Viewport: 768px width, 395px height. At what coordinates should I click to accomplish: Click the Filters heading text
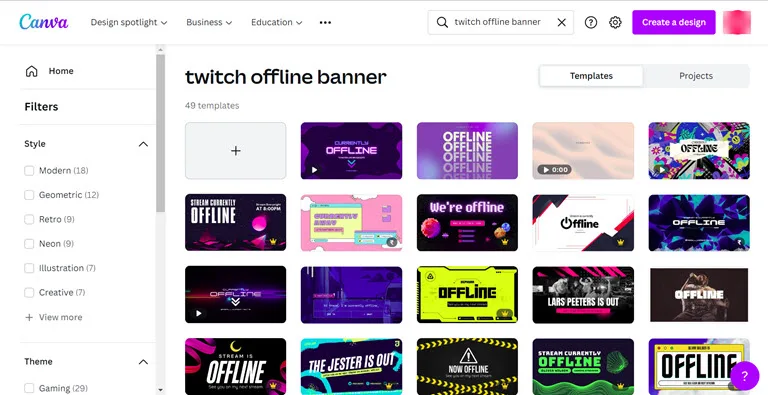(41, 107)
